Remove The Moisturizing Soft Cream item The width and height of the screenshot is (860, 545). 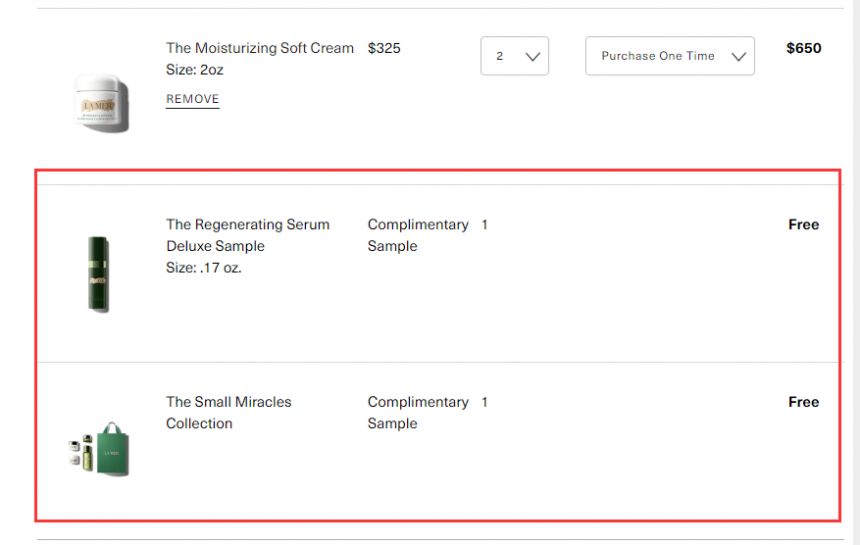(193, 99)
